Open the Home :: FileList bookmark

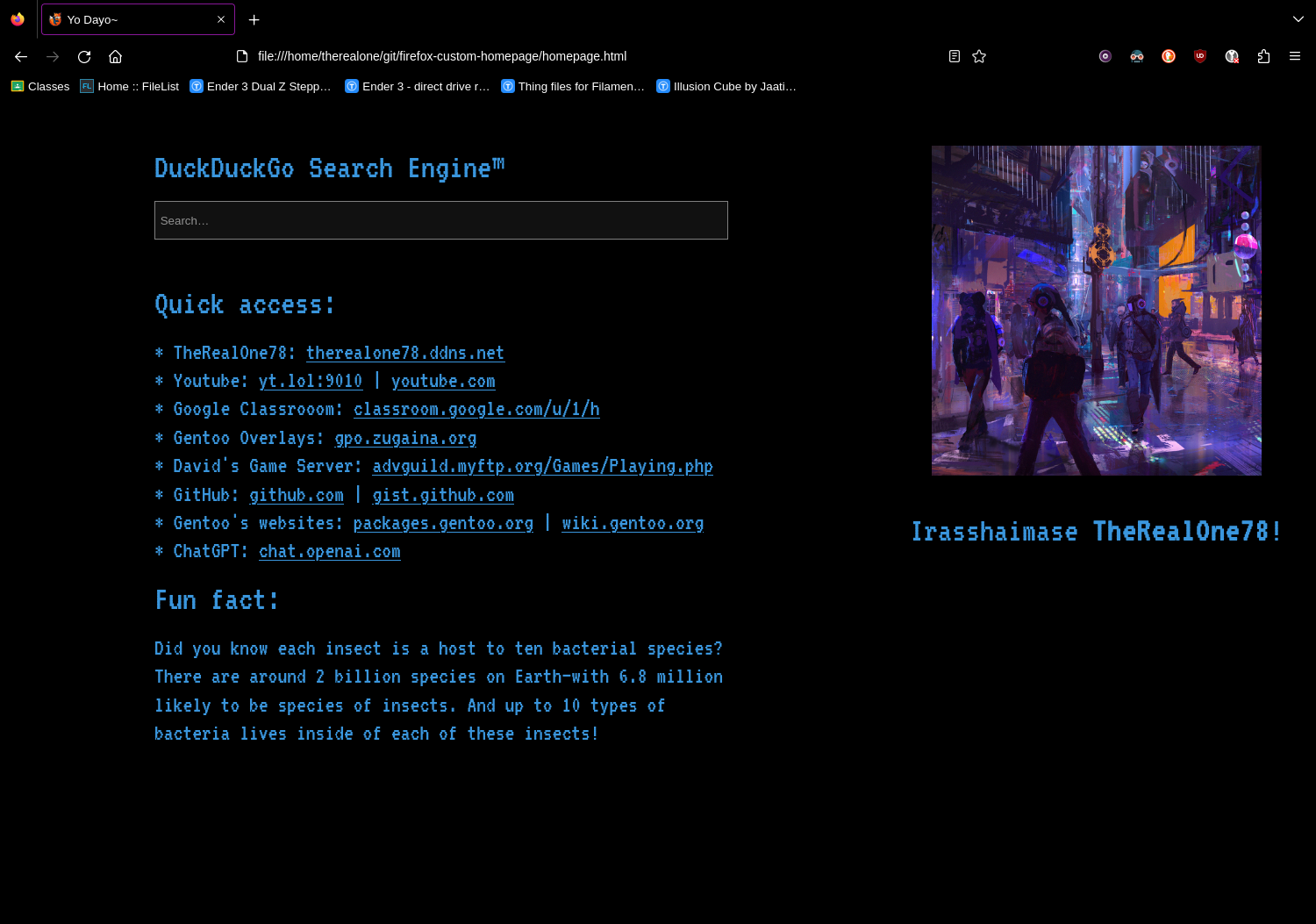click(130, 86)
